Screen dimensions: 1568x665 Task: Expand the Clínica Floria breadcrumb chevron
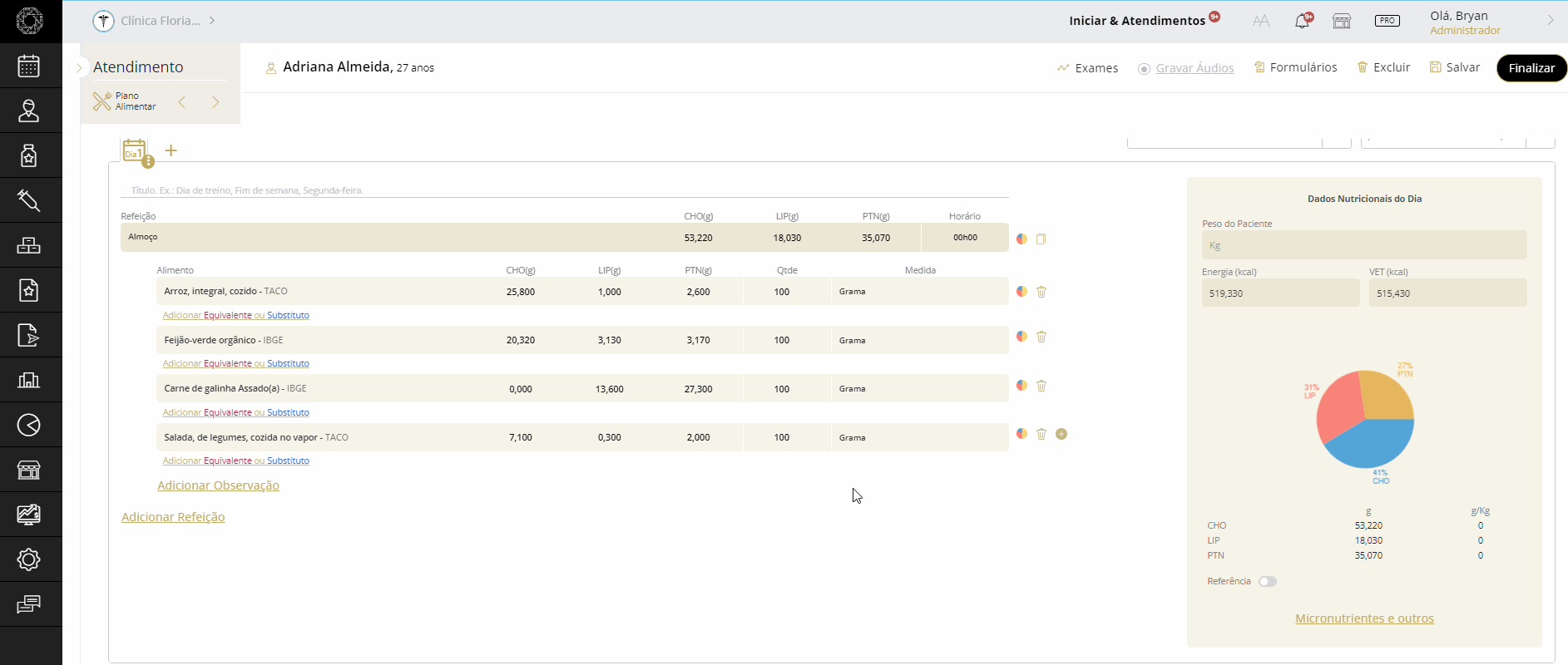212,21
